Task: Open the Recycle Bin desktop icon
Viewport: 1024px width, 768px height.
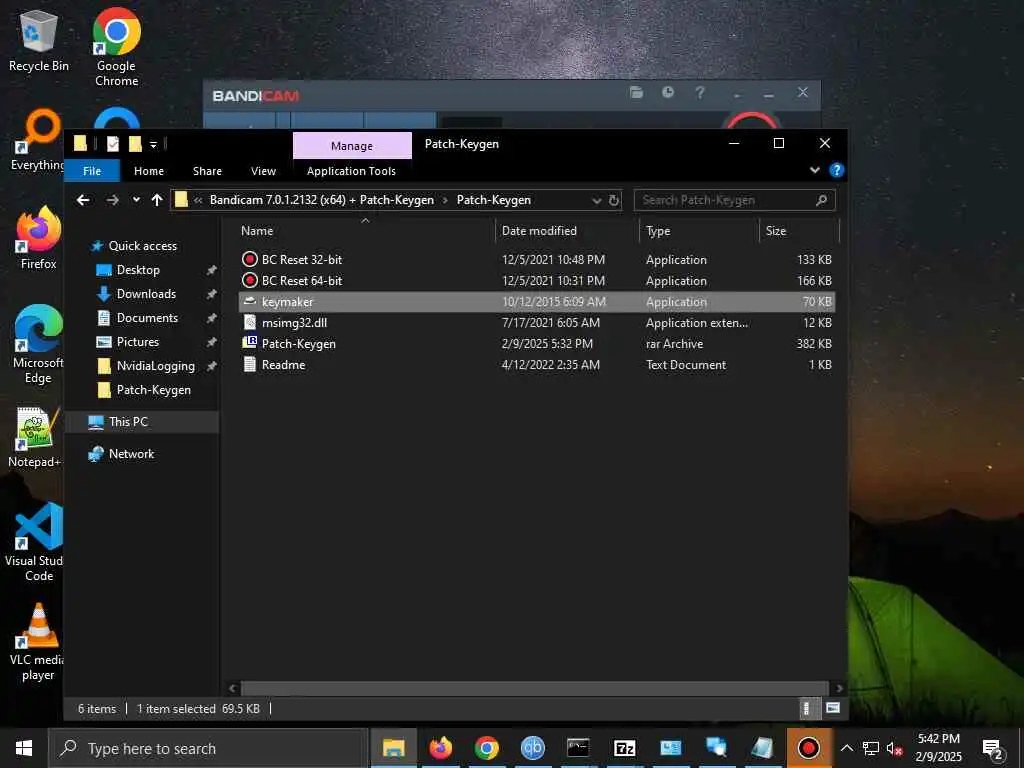Action: [x=39, y=40]
